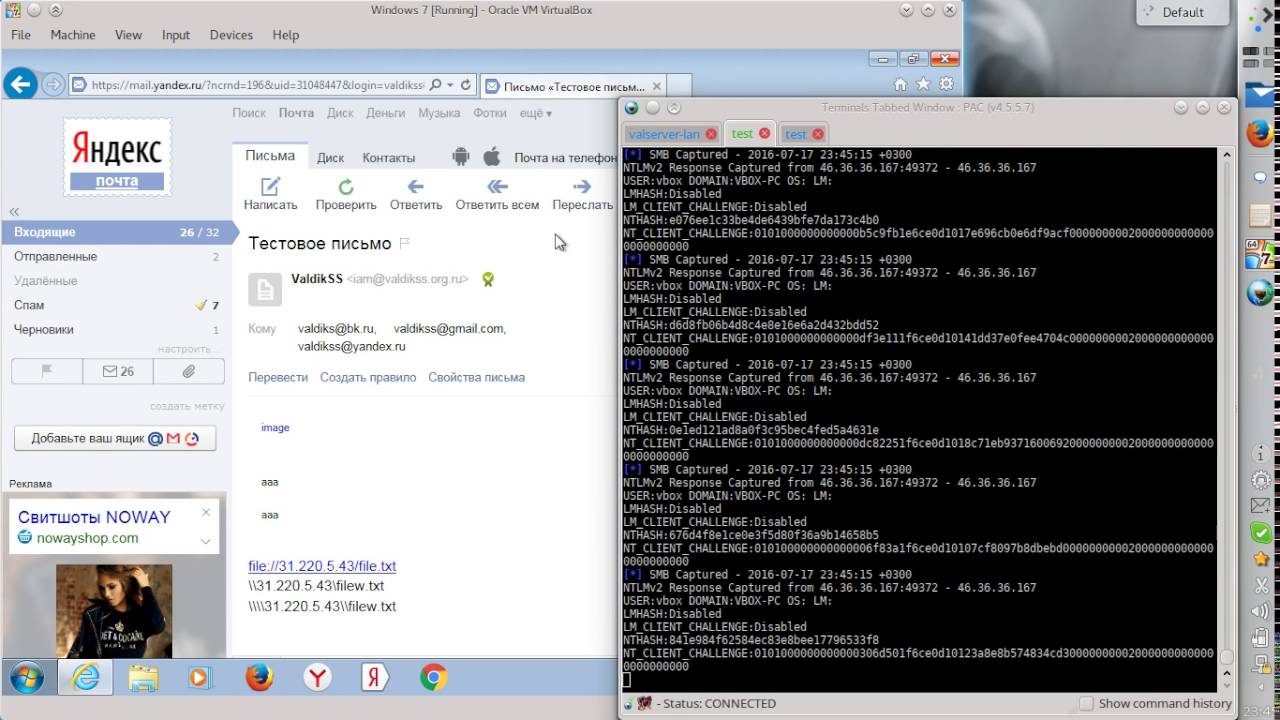Open the Музыка service link
This screenshot has height=720, width=1280.
pos(439,113)
